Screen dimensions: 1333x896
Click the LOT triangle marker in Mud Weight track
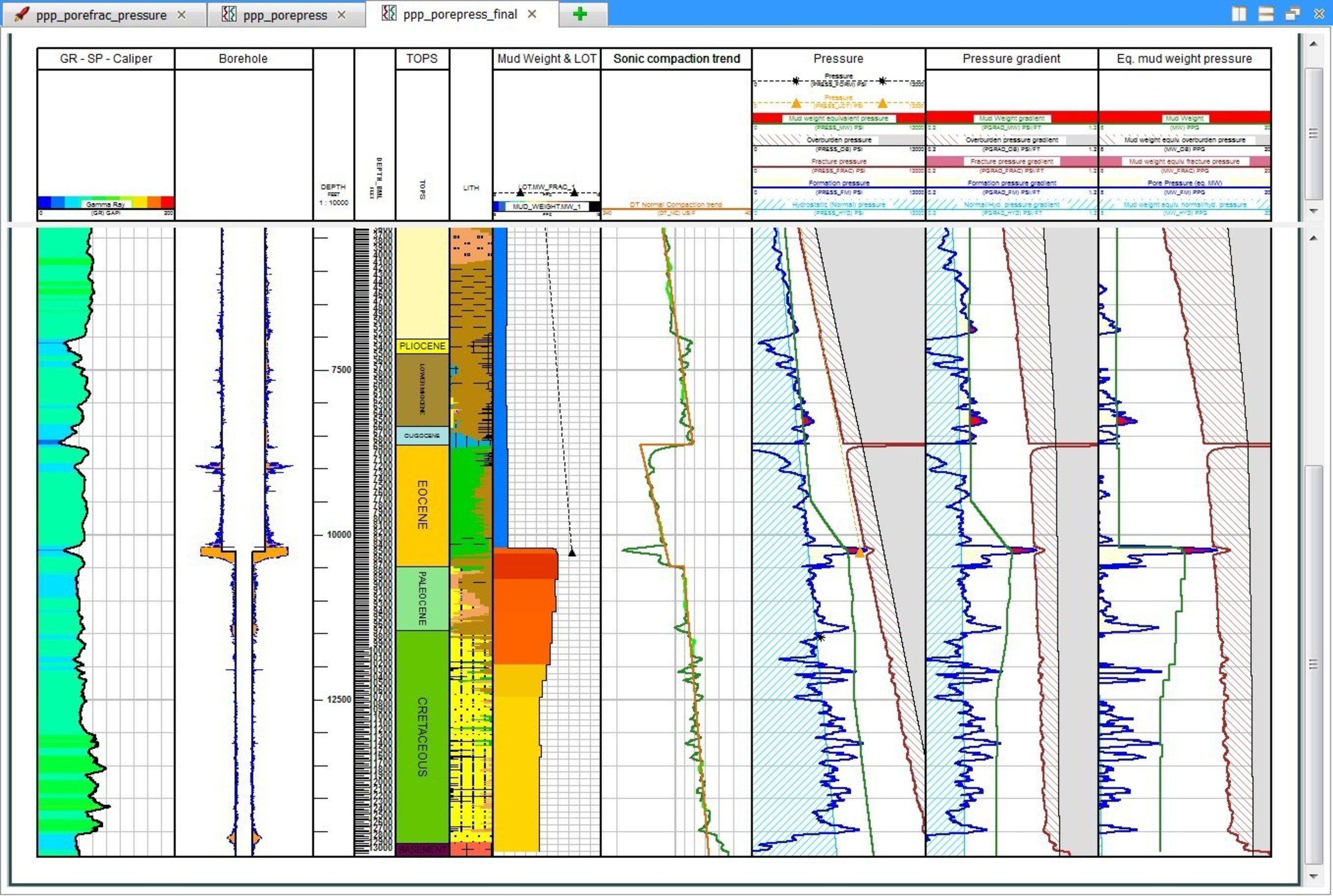tap(572, 552)
